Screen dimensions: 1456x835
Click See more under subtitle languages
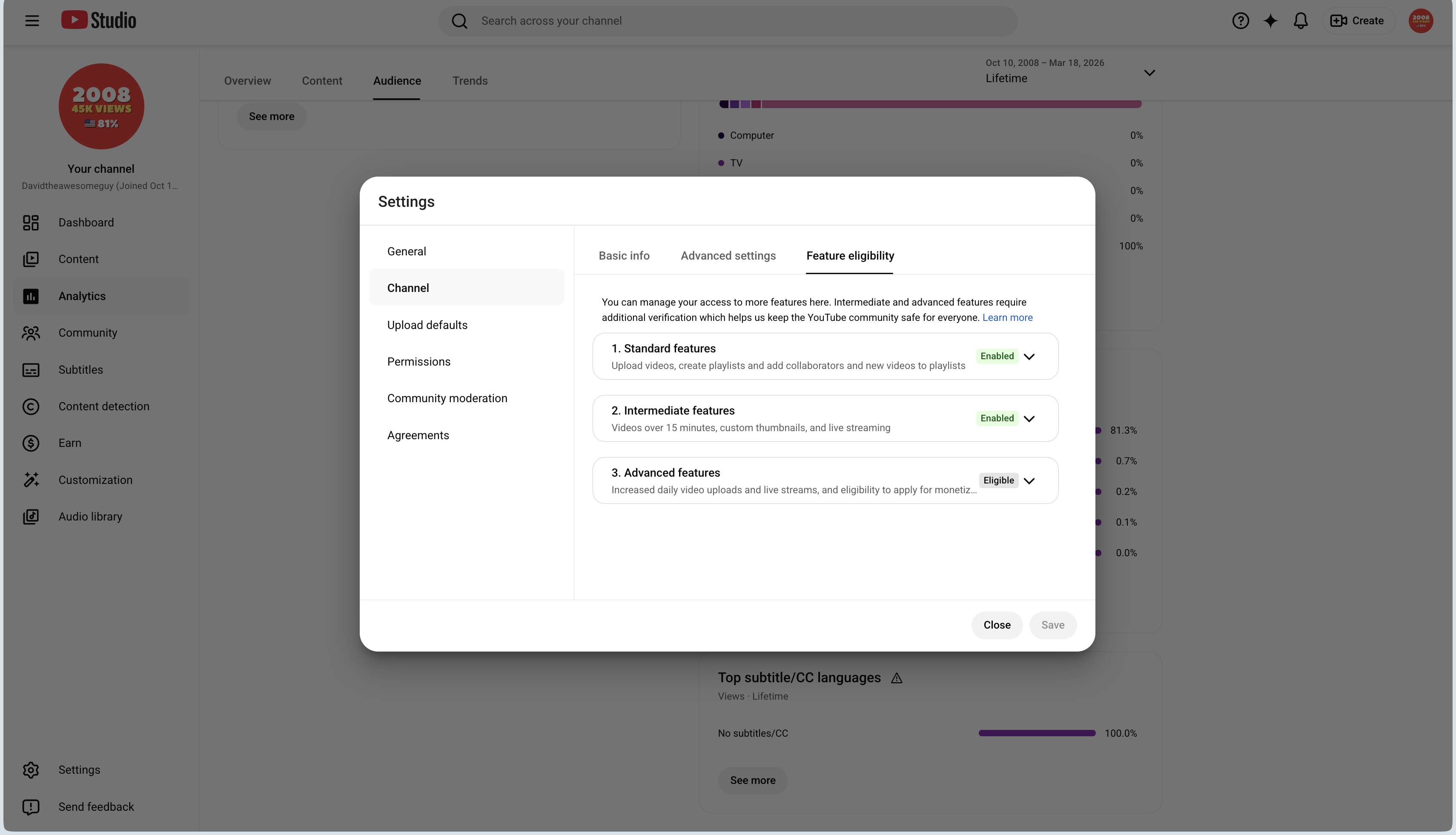click(752, 781)
